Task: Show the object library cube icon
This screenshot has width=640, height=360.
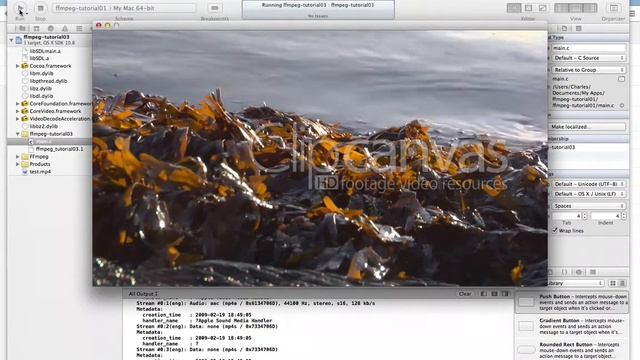Action: (579, 272)
